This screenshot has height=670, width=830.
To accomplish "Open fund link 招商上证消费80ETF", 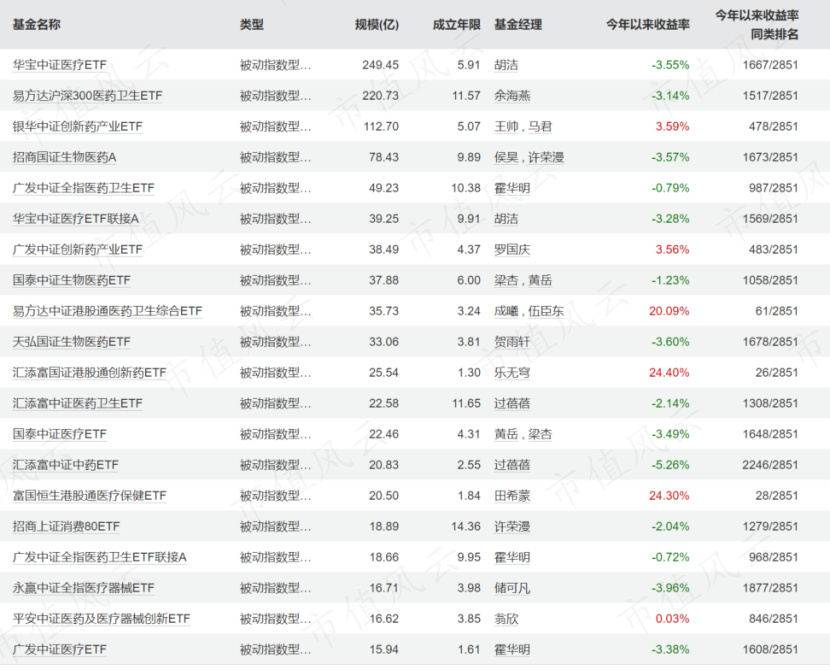I will coord(66,526).
